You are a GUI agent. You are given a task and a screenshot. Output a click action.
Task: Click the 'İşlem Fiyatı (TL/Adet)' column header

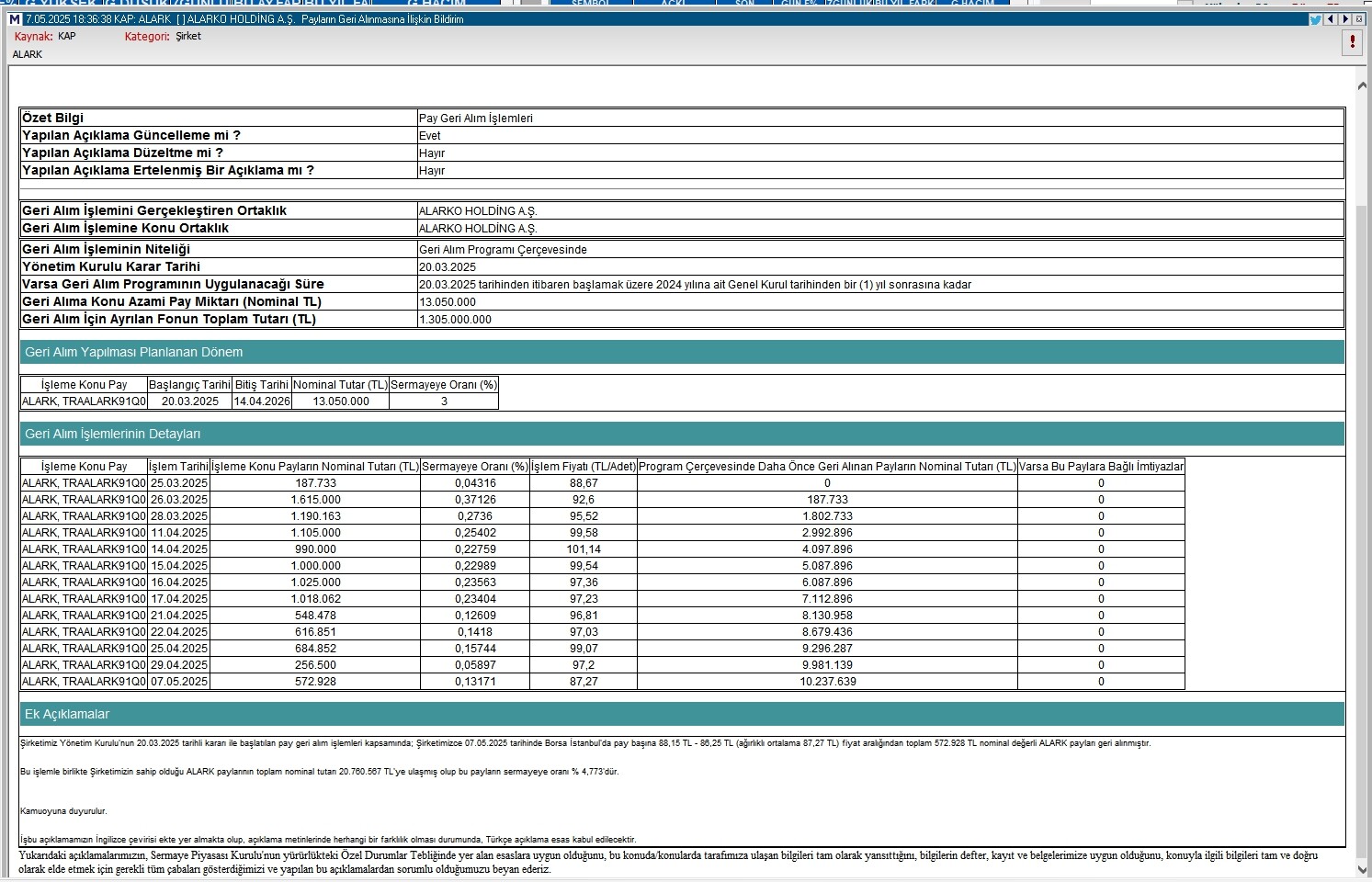pos(584,467)
